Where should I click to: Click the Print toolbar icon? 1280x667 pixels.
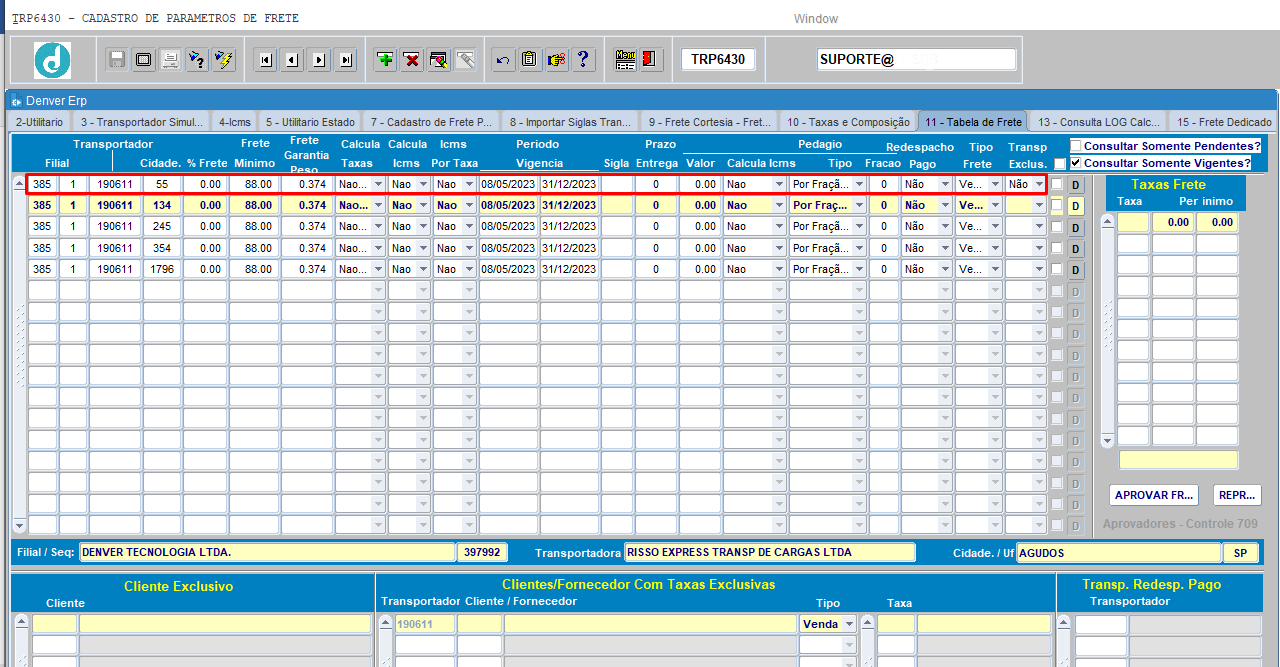[x=171, y=59]
